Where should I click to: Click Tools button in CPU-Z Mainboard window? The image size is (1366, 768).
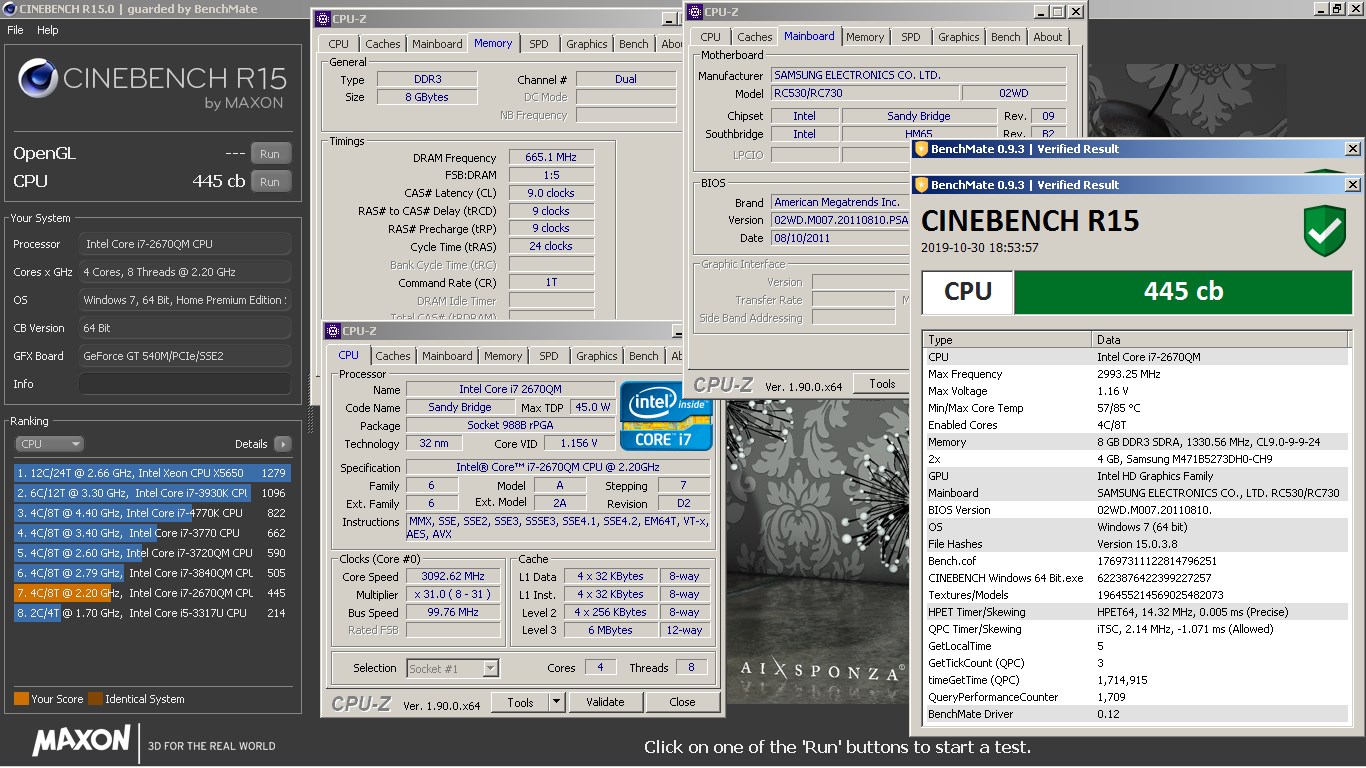[882, 384]
